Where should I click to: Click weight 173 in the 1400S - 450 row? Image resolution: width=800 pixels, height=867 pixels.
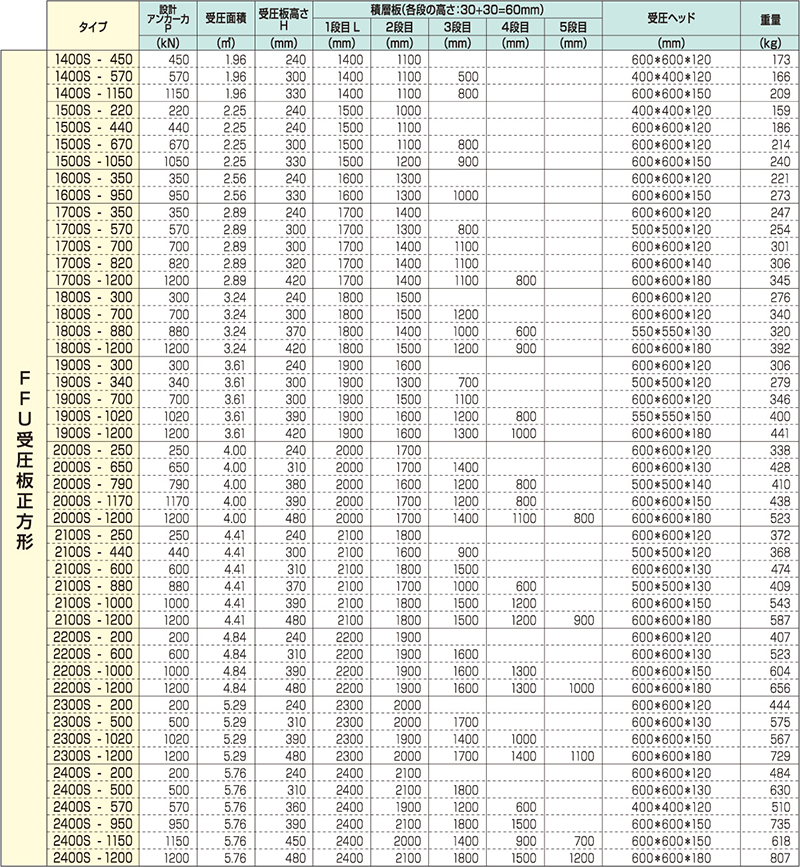click(x=780, y=60)
